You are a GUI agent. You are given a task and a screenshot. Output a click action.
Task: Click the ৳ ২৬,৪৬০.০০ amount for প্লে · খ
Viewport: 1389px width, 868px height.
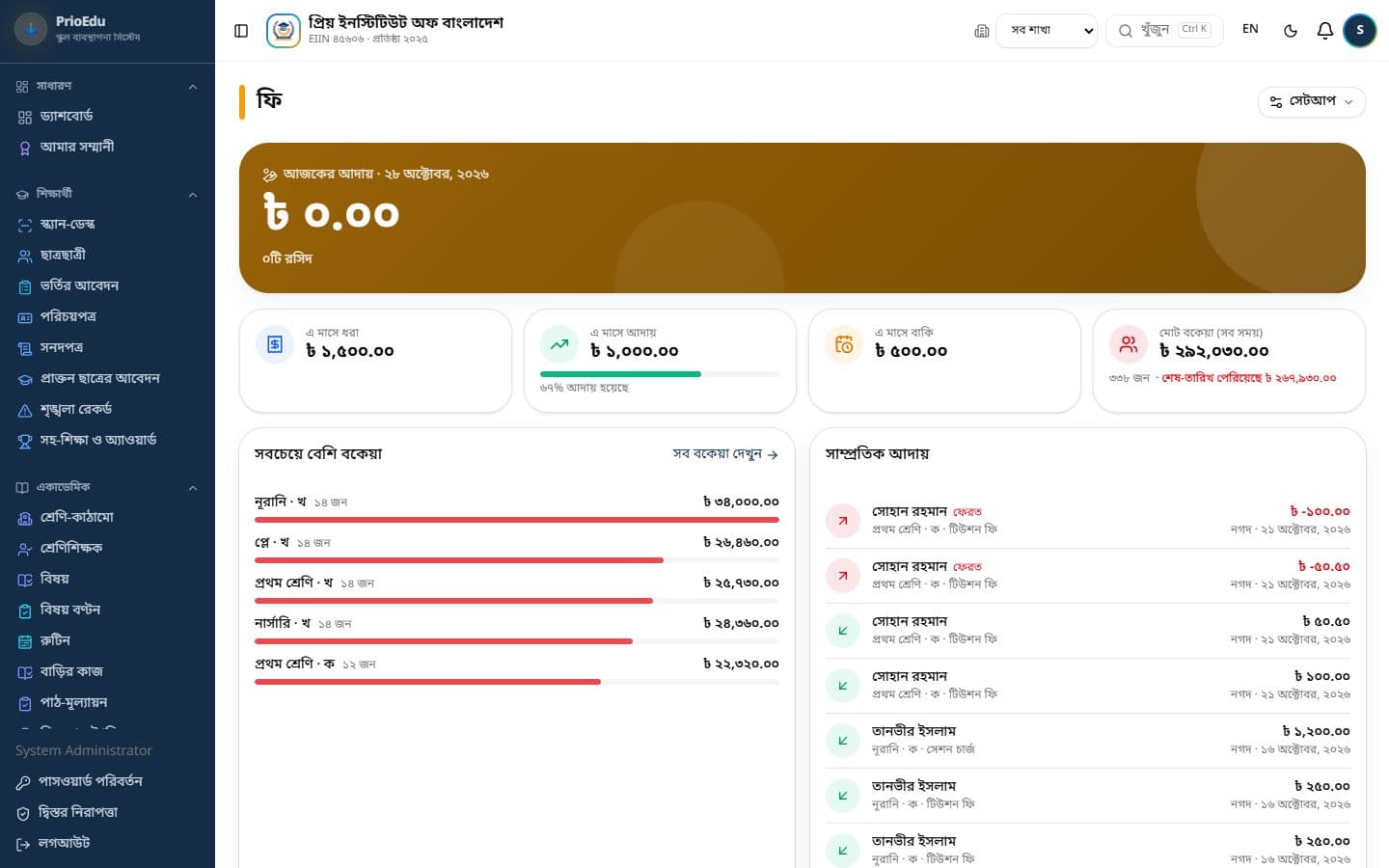click(x=741, y=543)
